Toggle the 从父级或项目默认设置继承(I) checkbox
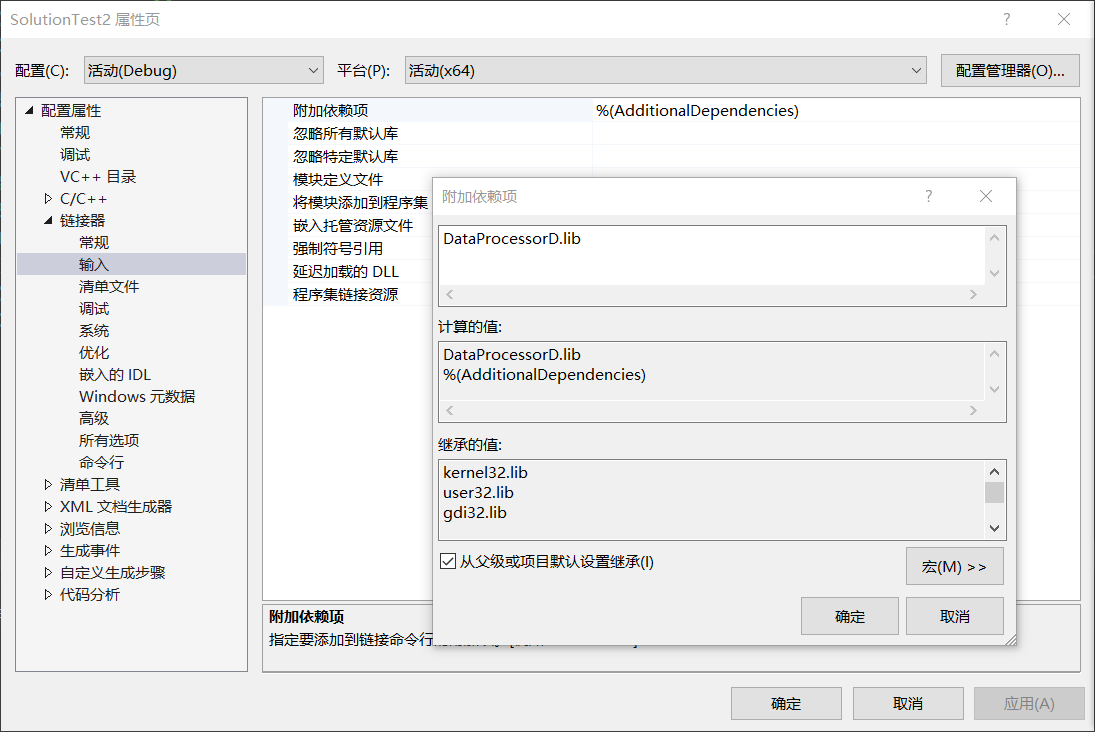 tap(448, 561)
